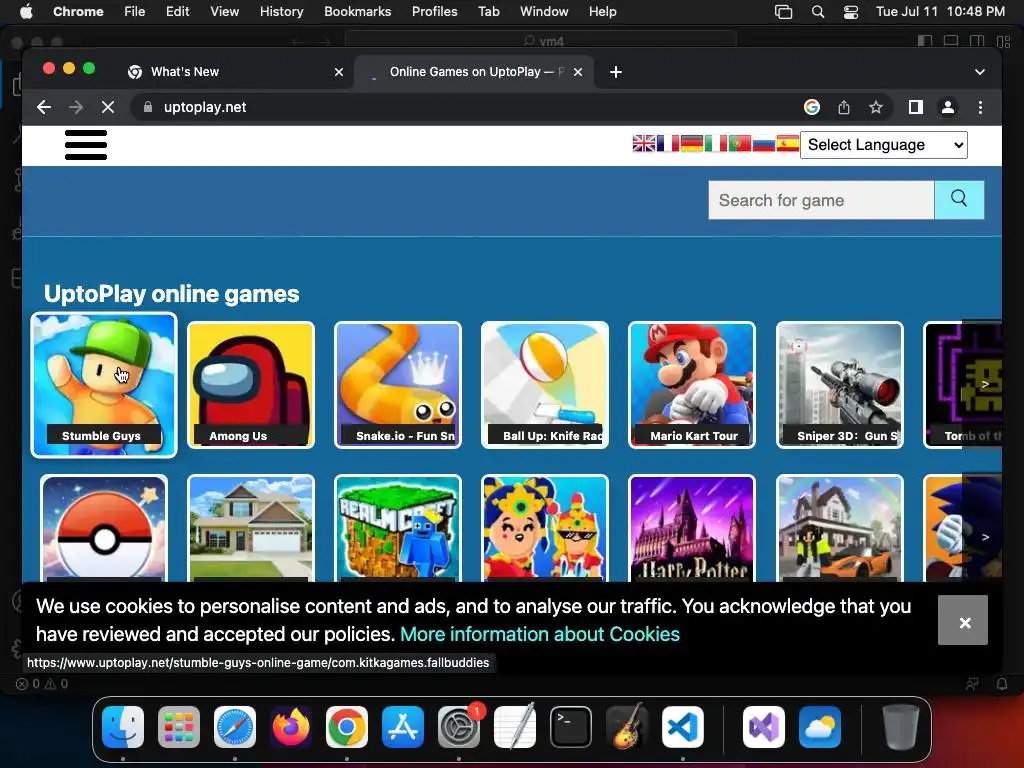This screenshot has height=768, width=1024.
Task: Click the Search for game field
Action: pos(821,200)
